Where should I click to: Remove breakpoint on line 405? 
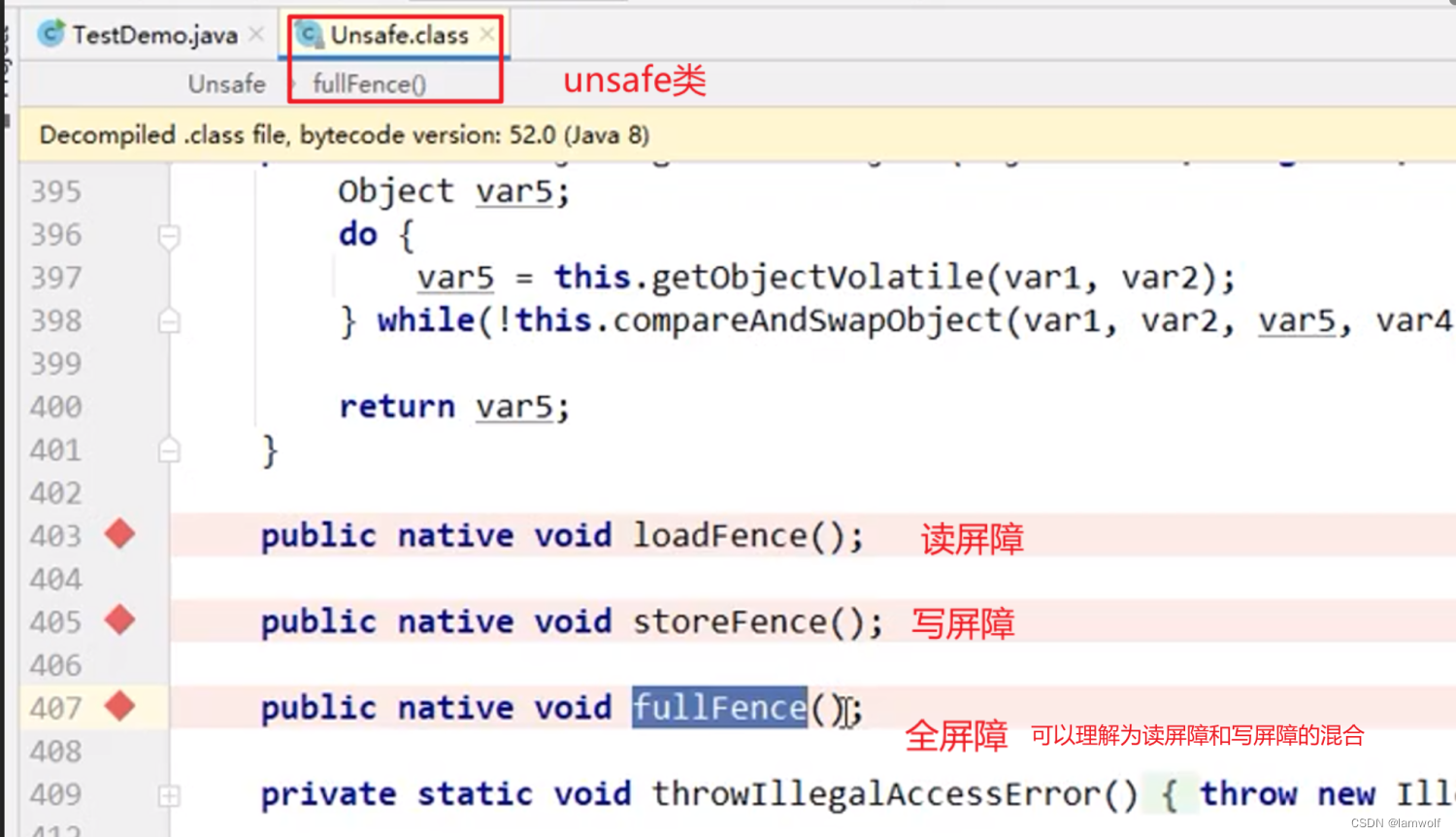[x=120, y=619]
